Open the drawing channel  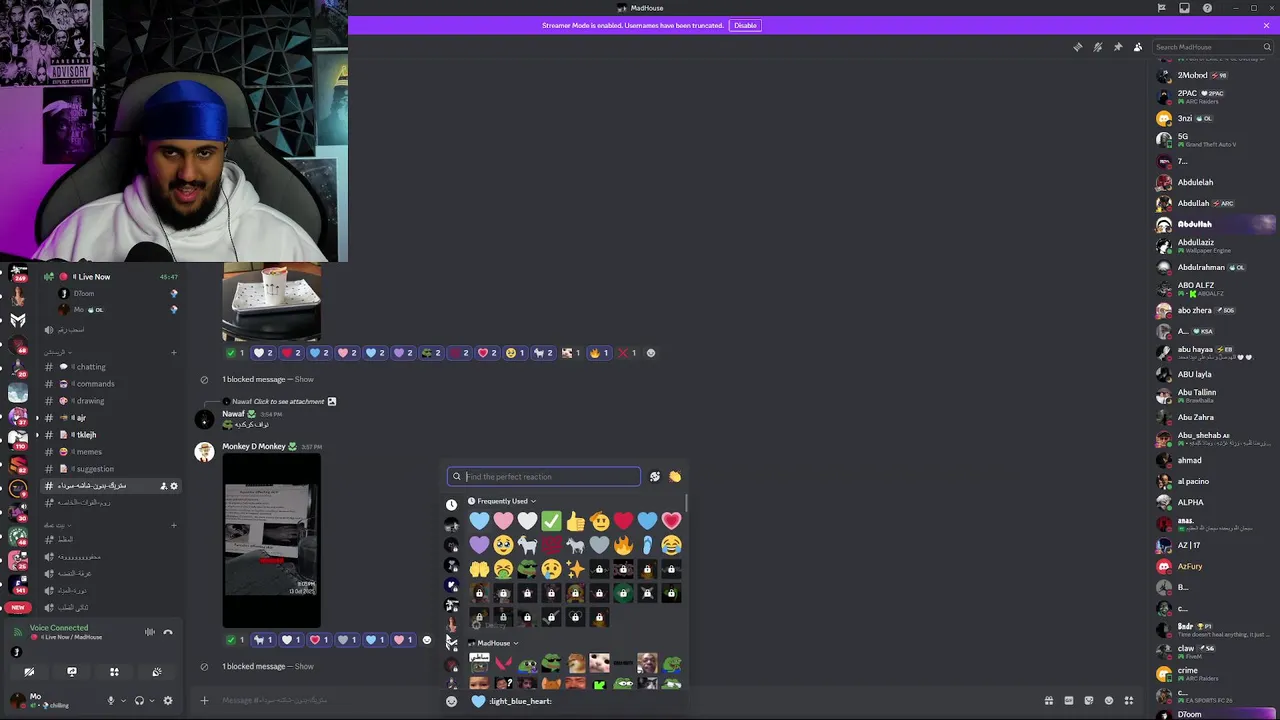[109, 401]
